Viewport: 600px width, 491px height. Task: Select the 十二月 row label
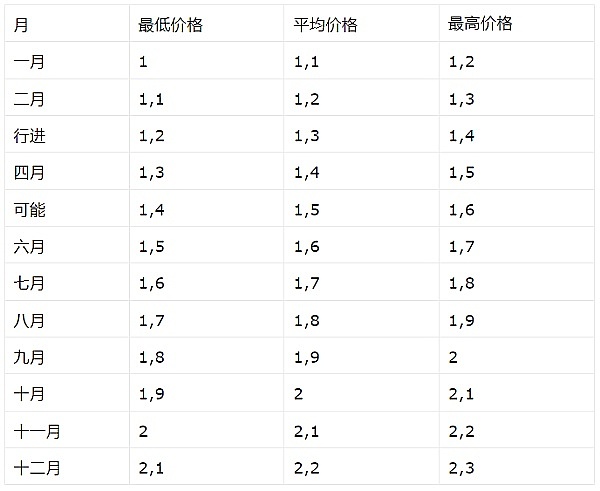point(38,467)
